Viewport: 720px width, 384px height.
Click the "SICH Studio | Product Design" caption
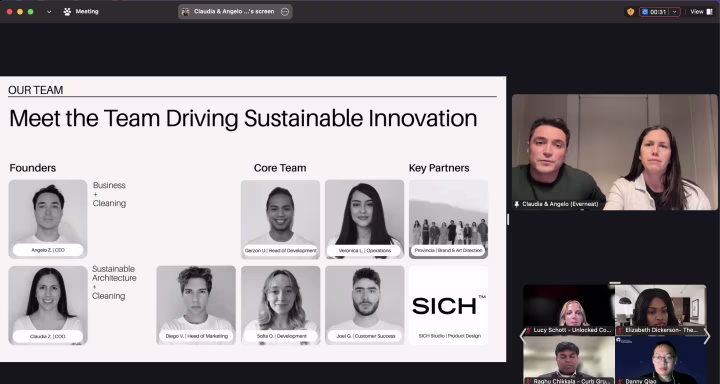pyautogui.click(x=450, y=336)
